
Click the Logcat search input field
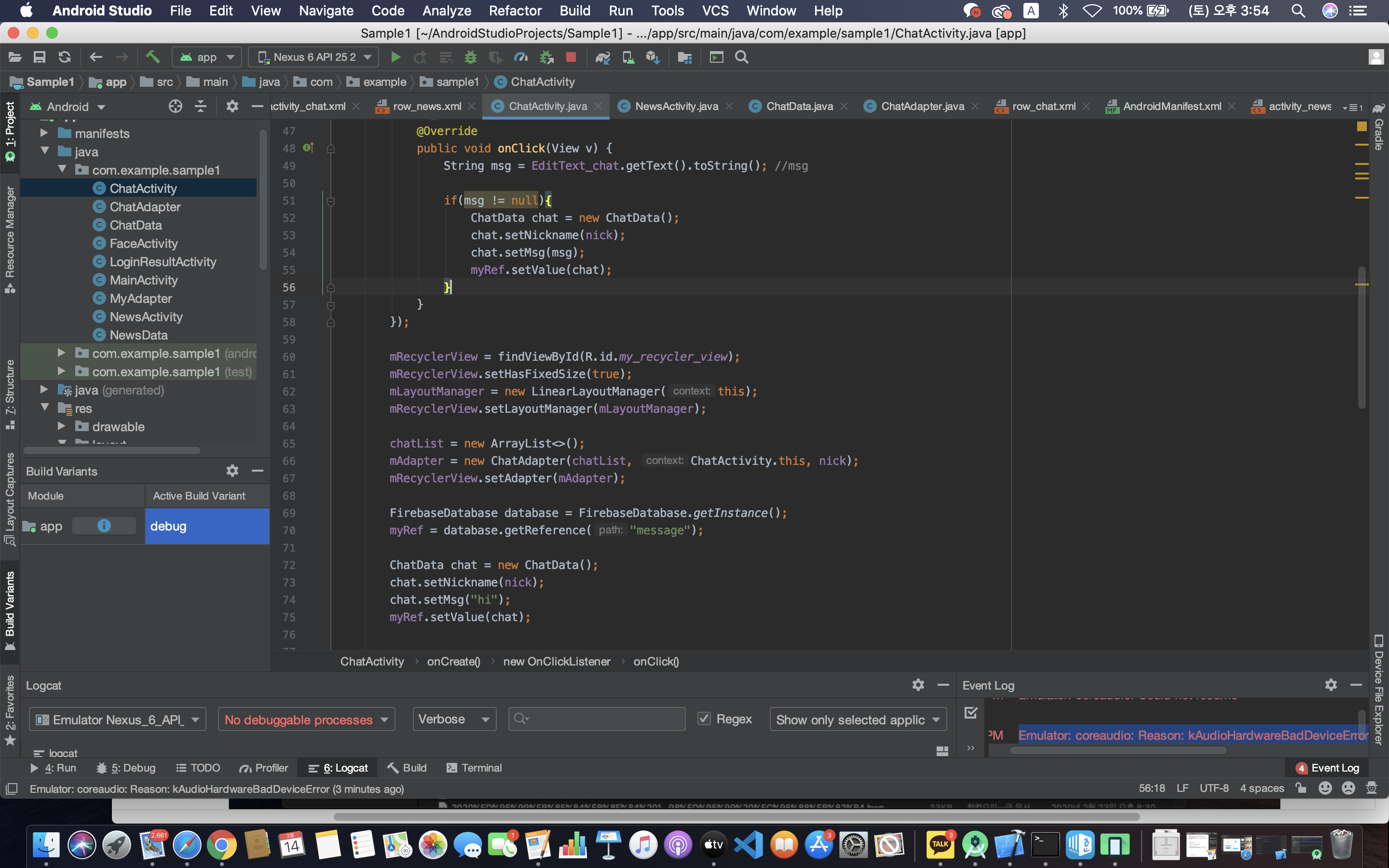pyautogui.click(x=597, y=719)
